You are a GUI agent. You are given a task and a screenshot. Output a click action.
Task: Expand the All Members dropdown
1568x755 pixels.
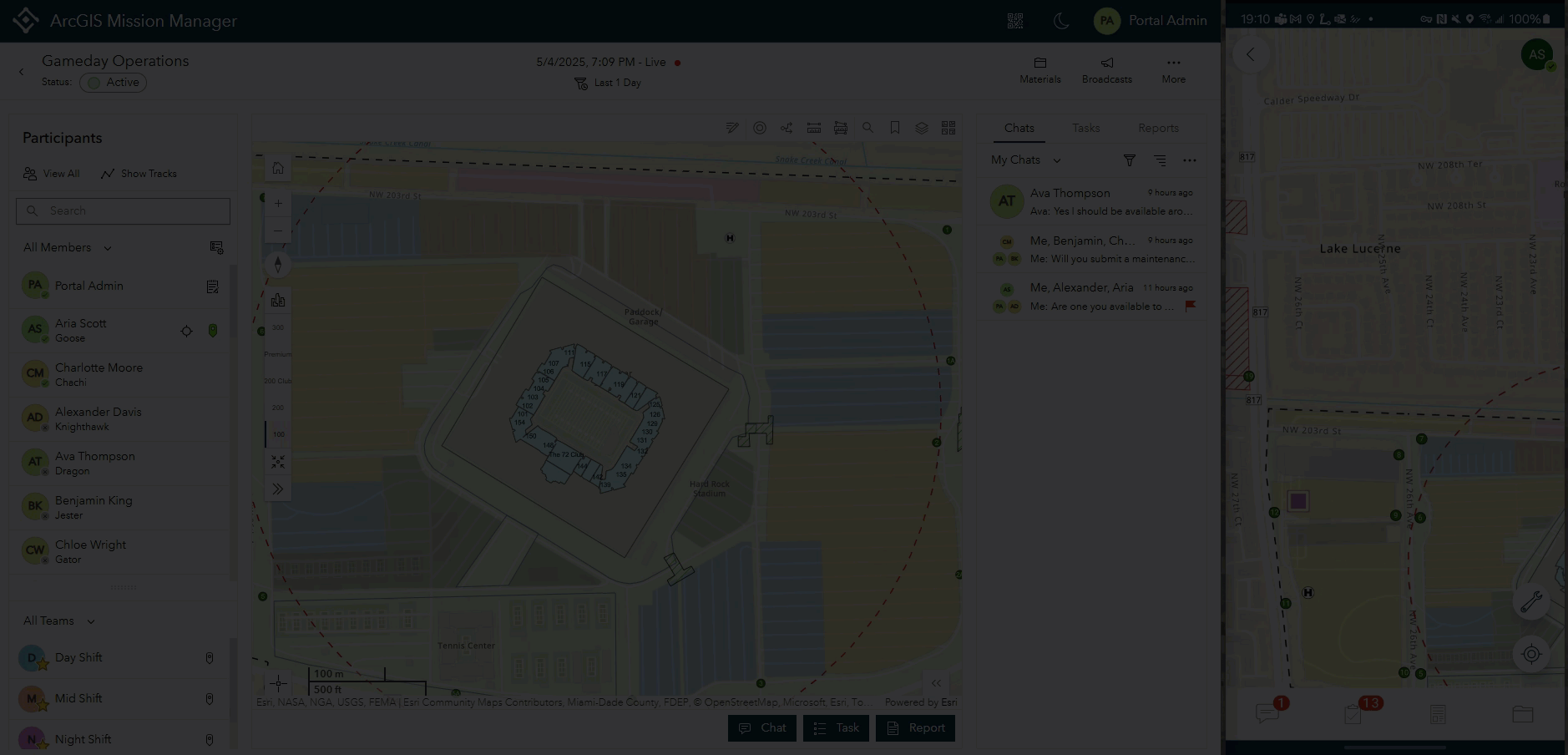(68, 247)
